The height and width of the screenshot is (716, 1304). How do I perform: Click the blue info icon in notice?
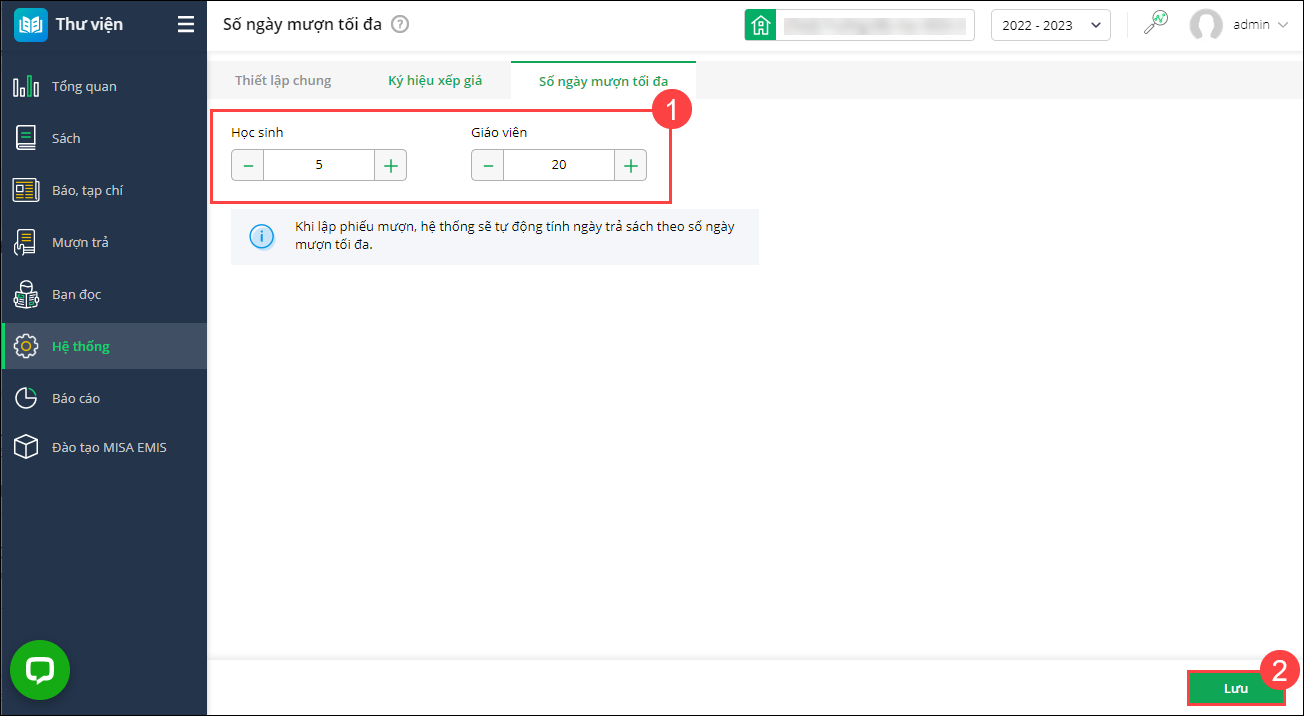(x=261, y=236)
